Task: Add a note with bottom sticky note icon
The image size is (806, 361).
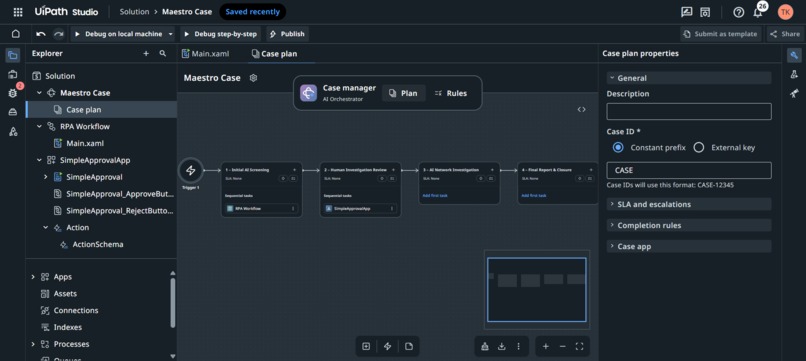Action: pyautogui.click(x=409, y=347)
